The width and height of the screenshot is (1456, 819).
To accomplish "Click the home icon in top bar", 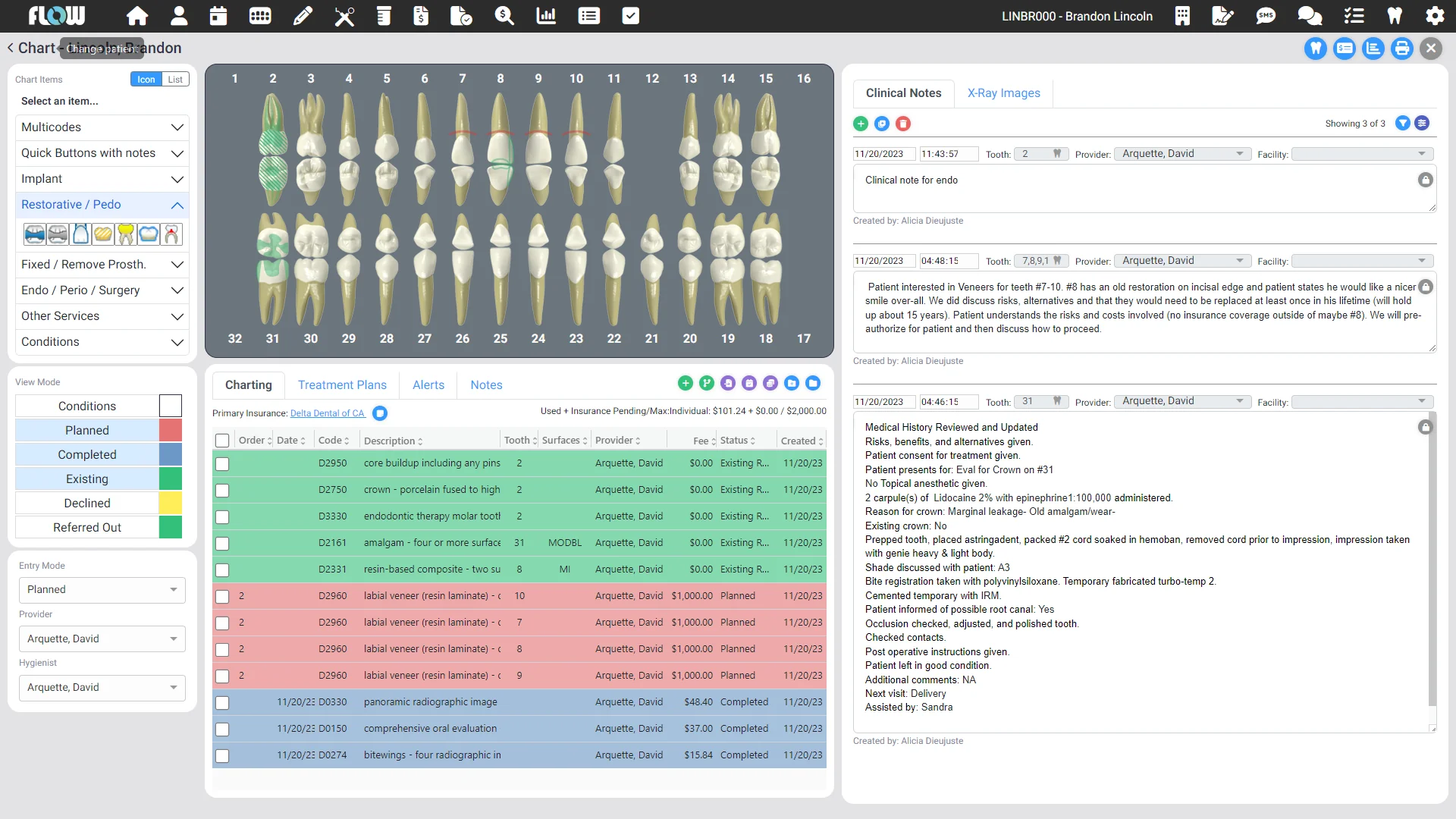I will (137, 16).
